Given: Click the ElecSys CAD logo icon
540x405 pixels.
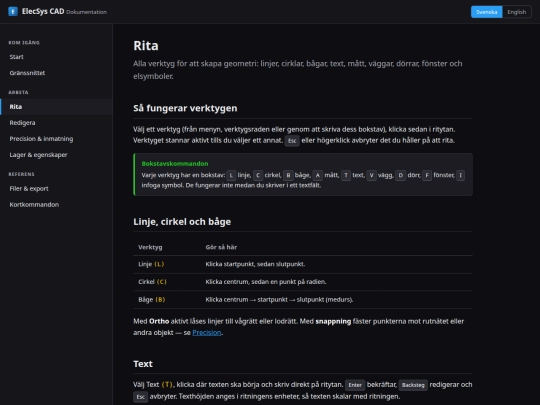Looking at the screenshot, I should [x=13, y=11].
